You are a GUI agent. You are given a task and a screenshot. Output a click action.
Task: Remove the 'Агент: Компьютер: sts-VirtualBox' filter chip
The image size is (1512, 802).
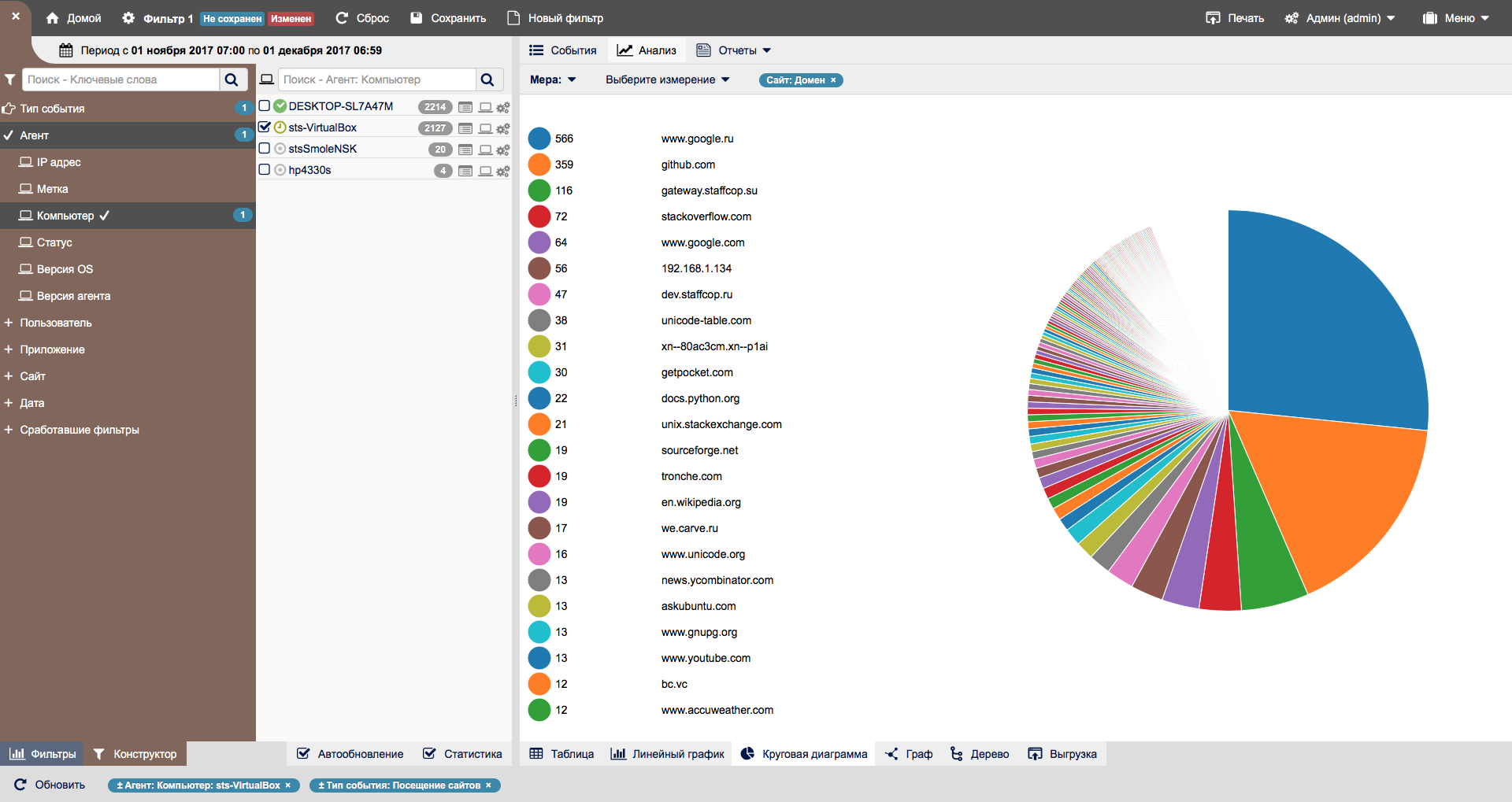tap(288, 785)
